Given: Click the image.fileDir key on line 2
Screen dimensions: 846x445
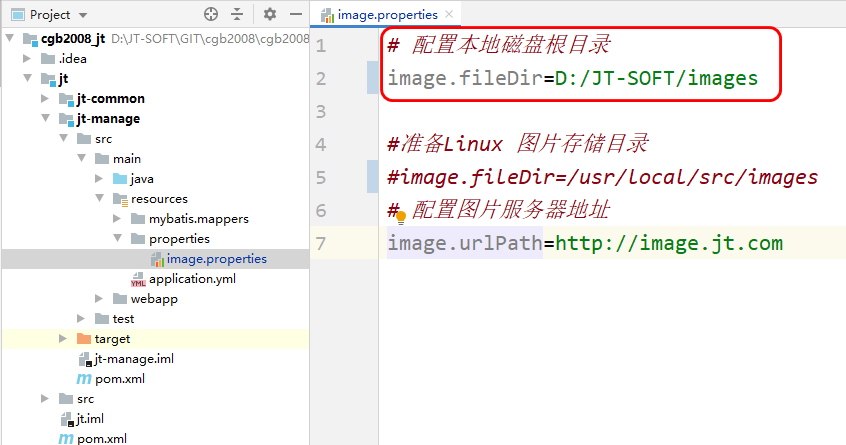Looking at the screenshot, I should pyautogui.click(x=465, y=79).
